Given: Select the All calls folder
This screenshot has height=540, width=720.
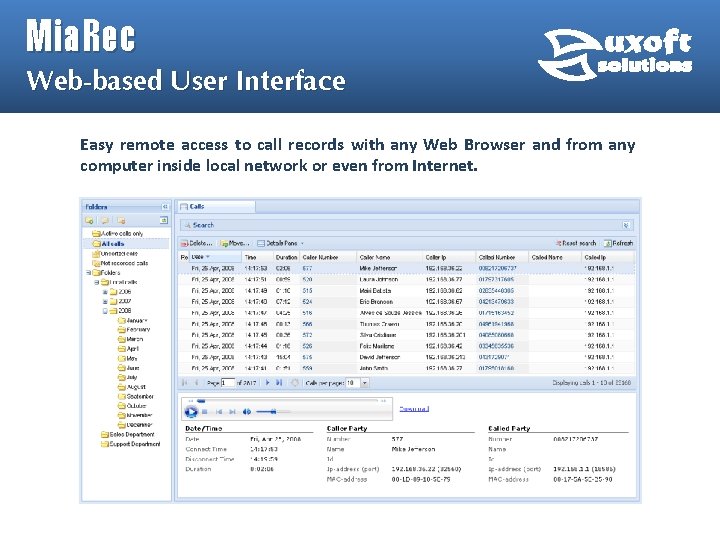Looking at the screenshot, I should (108, 244).
